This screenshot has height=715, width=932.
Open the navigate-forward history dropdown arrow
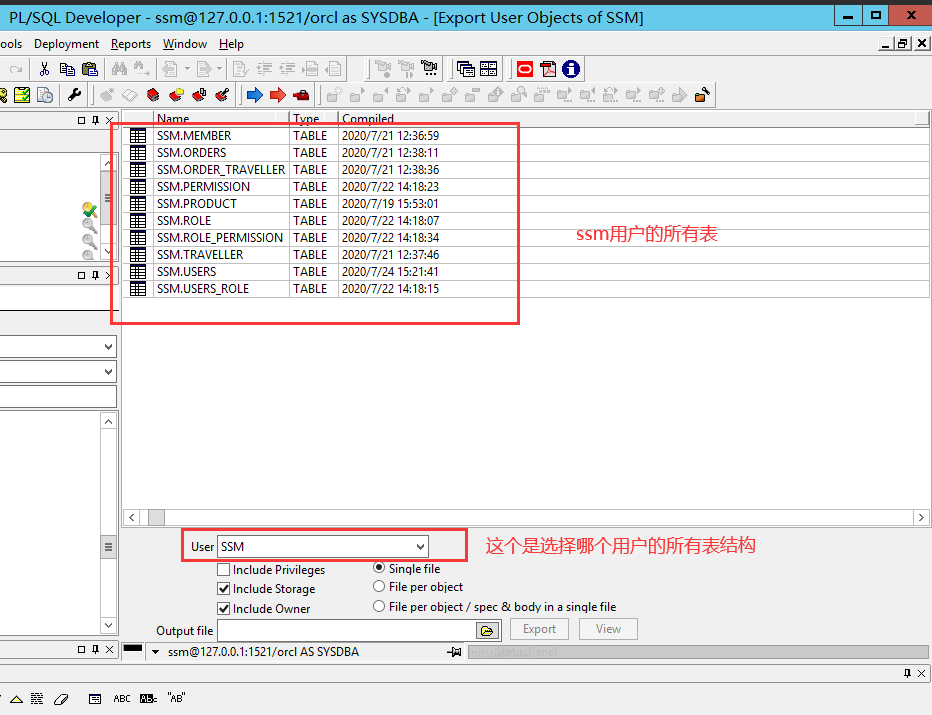coord(219,70)
